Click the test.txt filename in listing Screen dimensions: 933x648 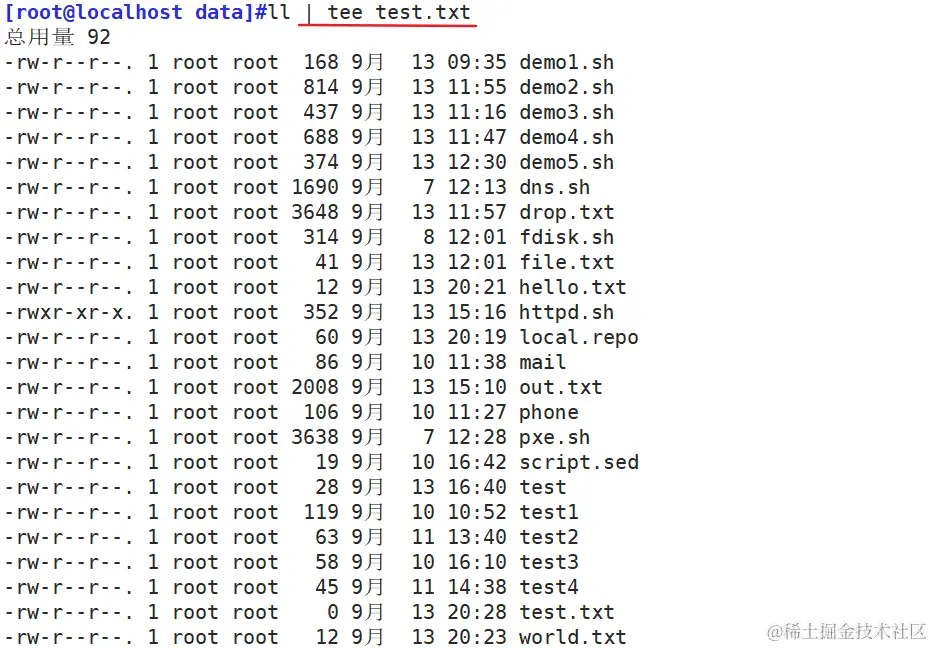click(566, 613)
